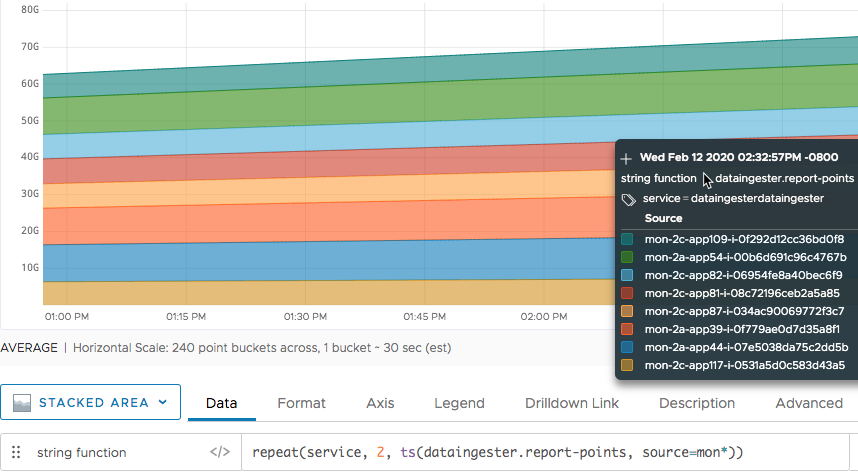Screen dimensions: 858x474
Task: Click the top teal area series in the chart
Action: (300, 78)
